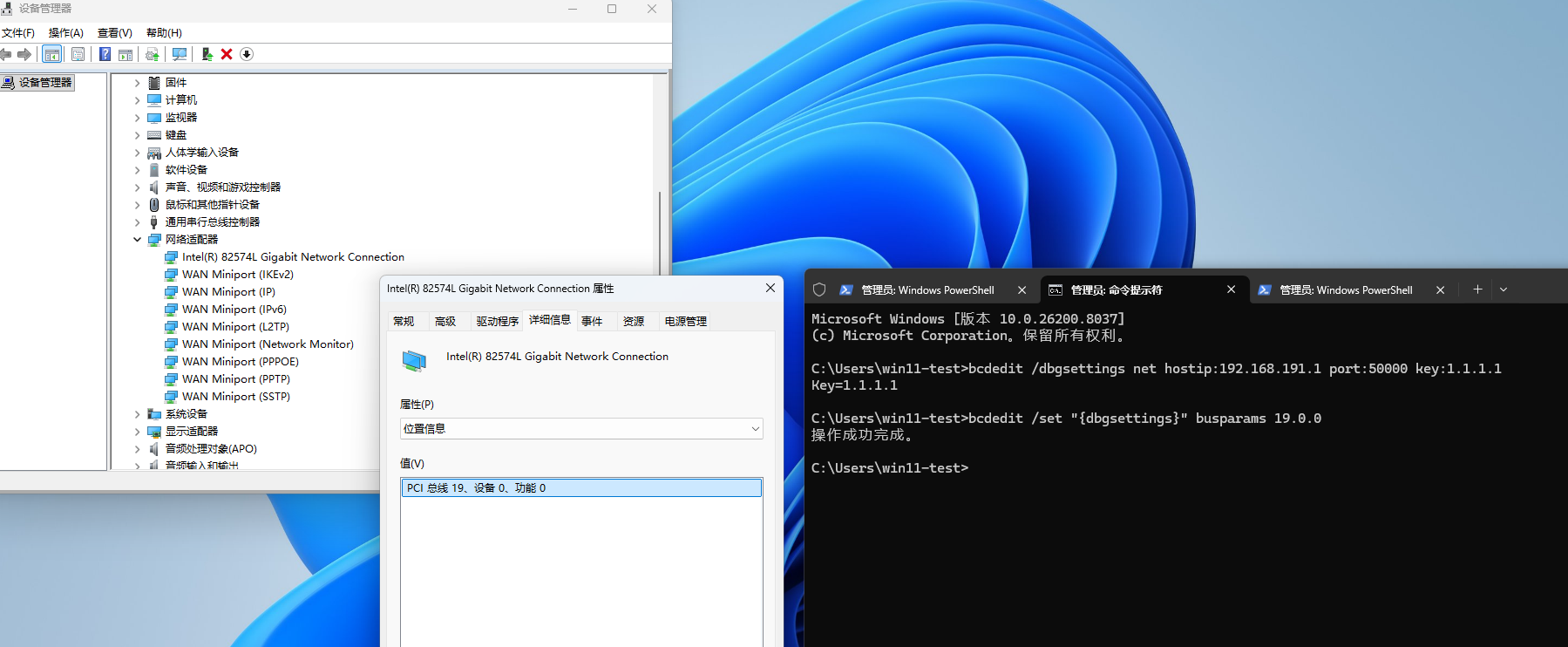This screenshot has height=647, width=1568.
Task: Select the 声音、视频和游戏控制器 speaker icon
Action: click(x=154, y=187)
